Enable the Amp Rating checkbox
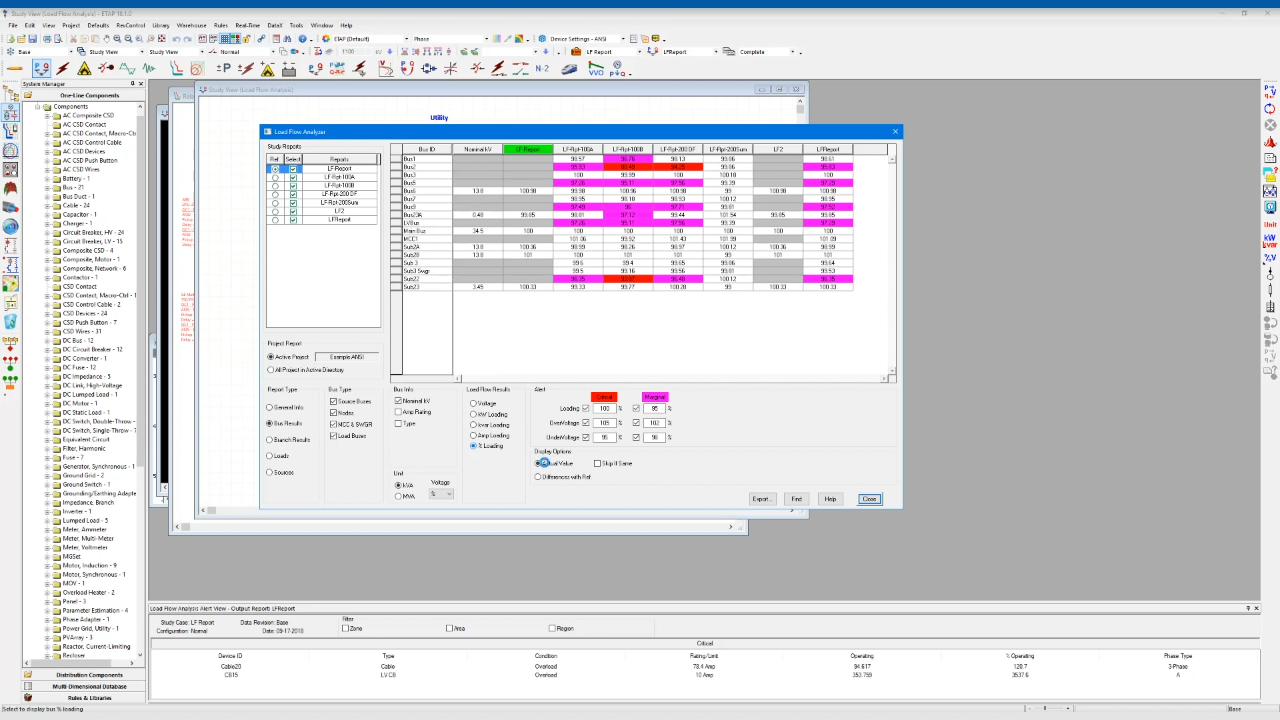The image size is (1280, 720). (398, 412)
